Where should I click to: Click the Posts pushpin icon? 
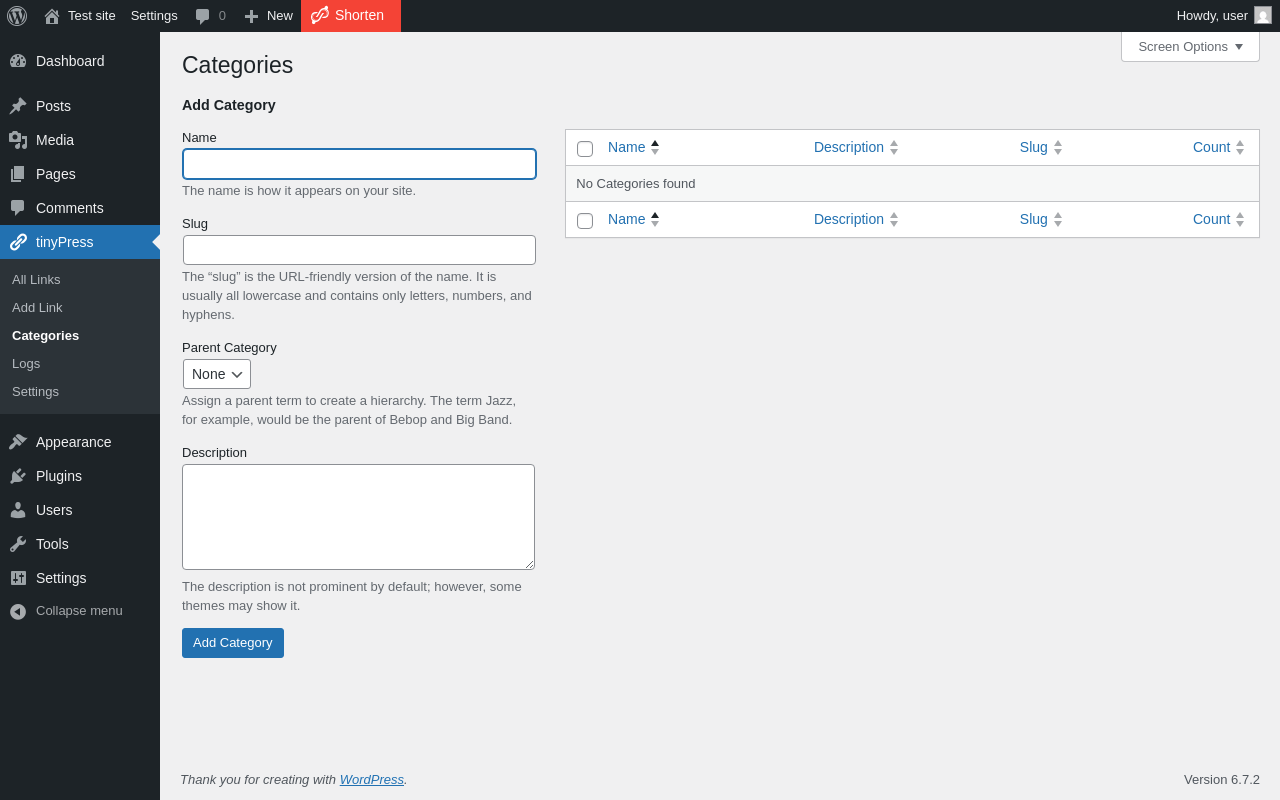tap(18, 106)
